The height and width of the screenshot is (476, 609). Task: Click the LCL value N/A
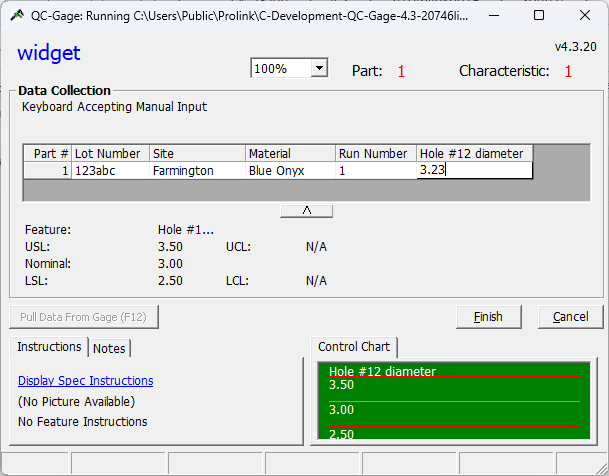point(316,281)
